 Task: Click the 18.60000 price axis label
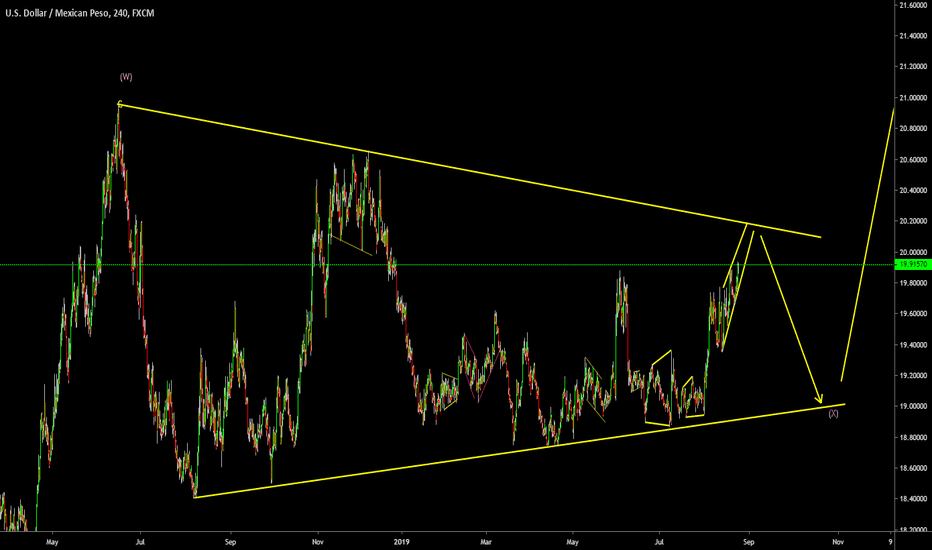(x=913, y=469)
